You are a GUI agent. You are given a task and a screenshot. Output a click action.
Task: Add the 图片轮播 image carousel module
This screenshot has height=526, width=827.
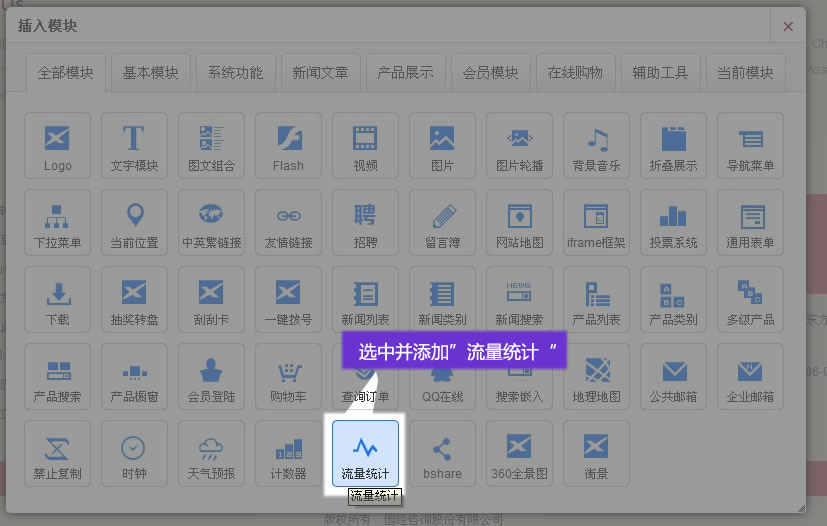point(519,145)
